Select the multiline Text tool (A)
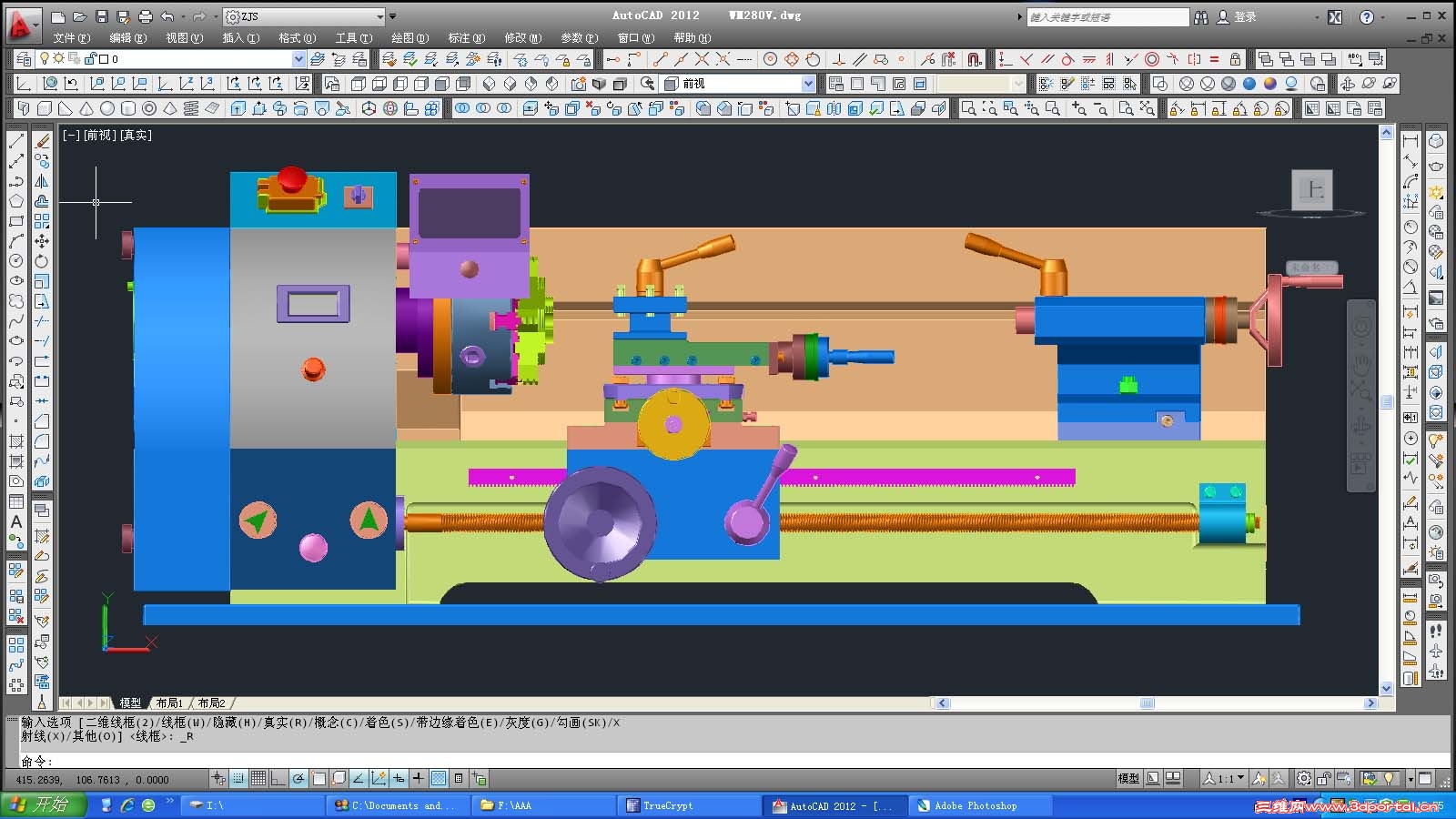 (15, 521)
